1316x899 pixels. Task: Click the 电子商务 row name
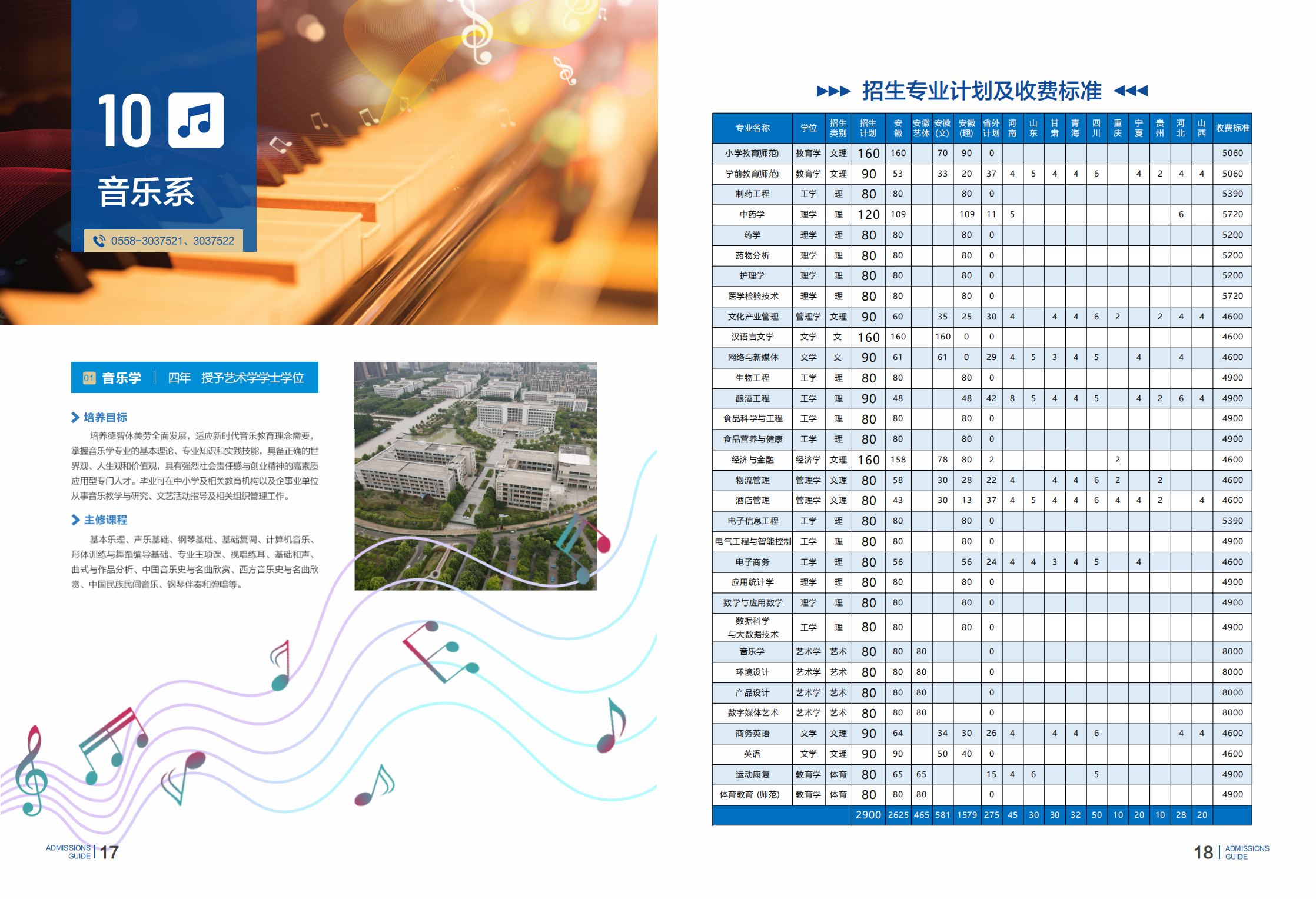click(x=752, y=562)
